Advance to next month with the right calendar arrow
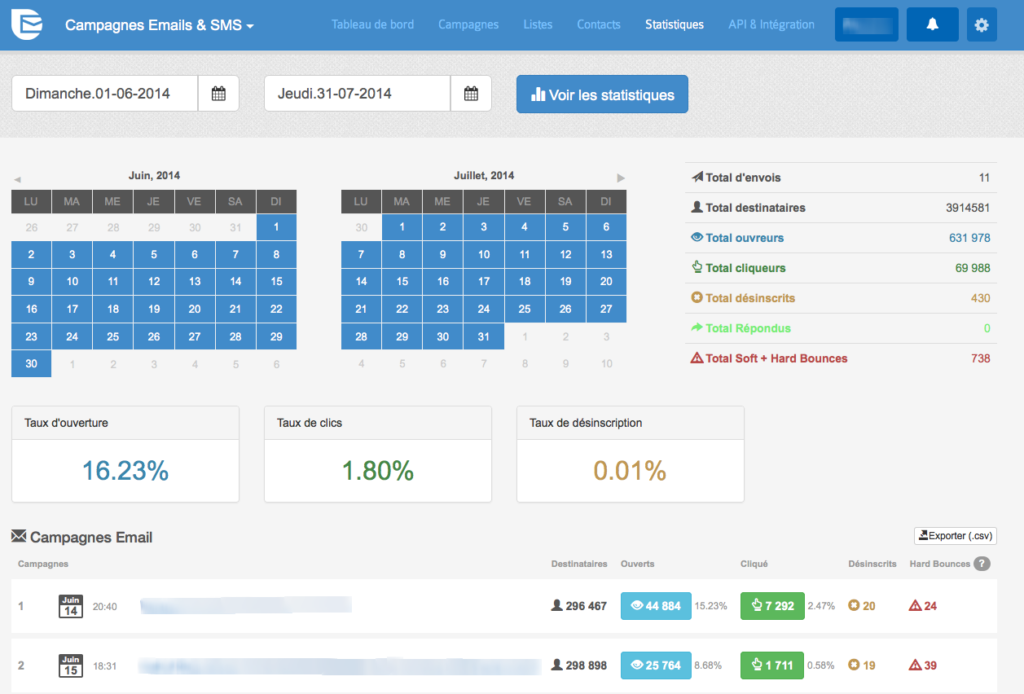 (623, 175)
